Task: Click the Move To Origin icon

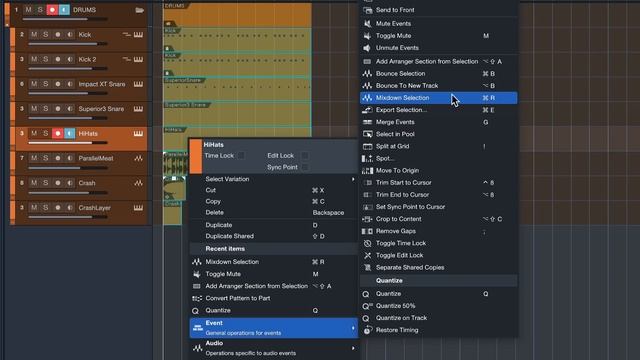Action: [x=367, y=171]
